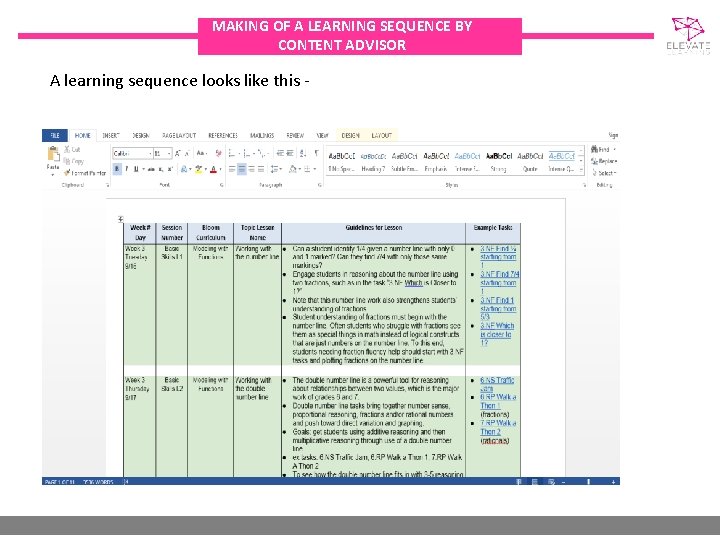This screenshot has height=540, width=720.
Task: Open the Font dialog launcher
Action: click(222, 185)
